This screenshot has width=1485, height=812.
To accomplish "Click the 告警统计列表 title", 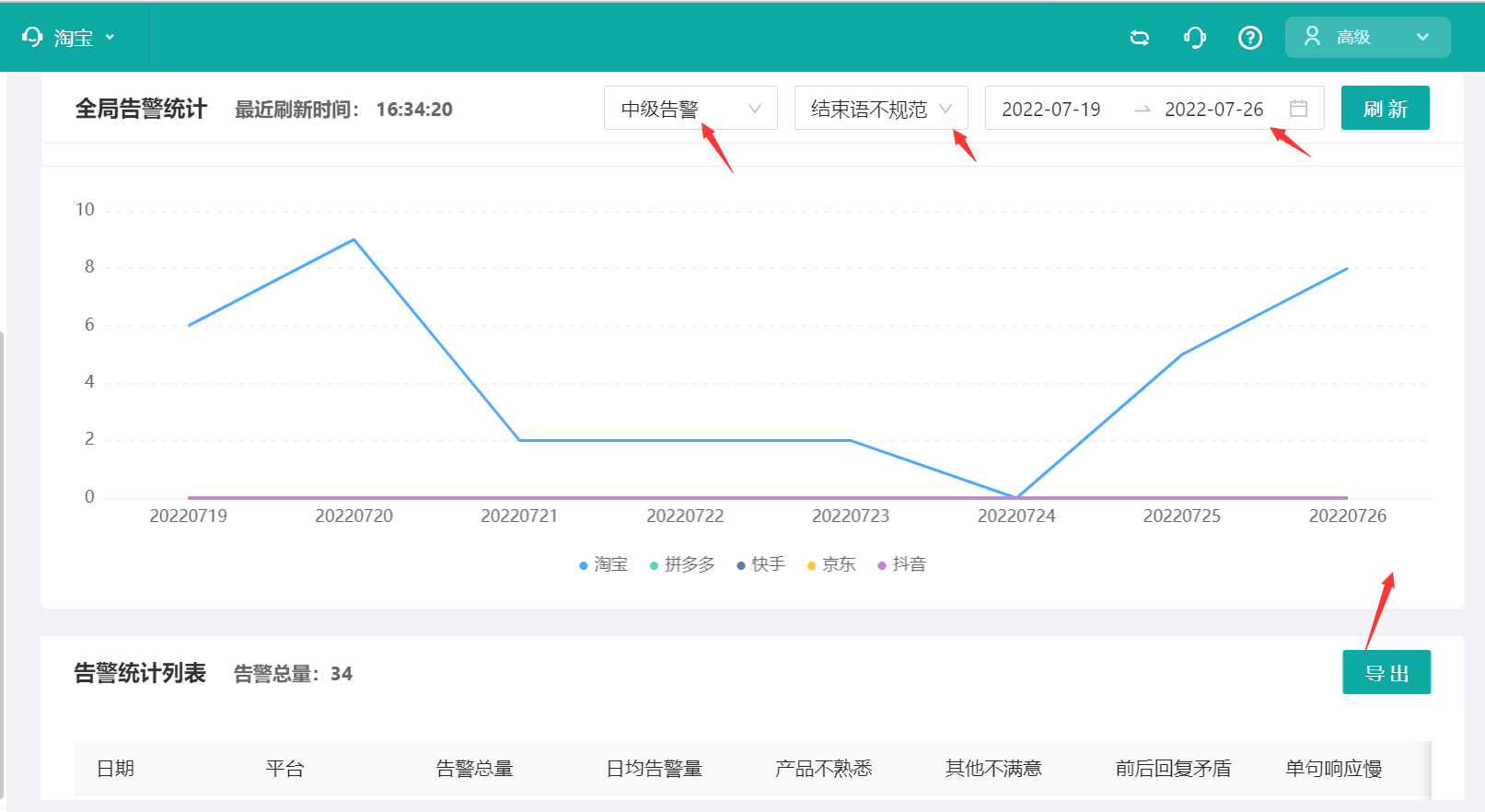I will coord(140,673).
